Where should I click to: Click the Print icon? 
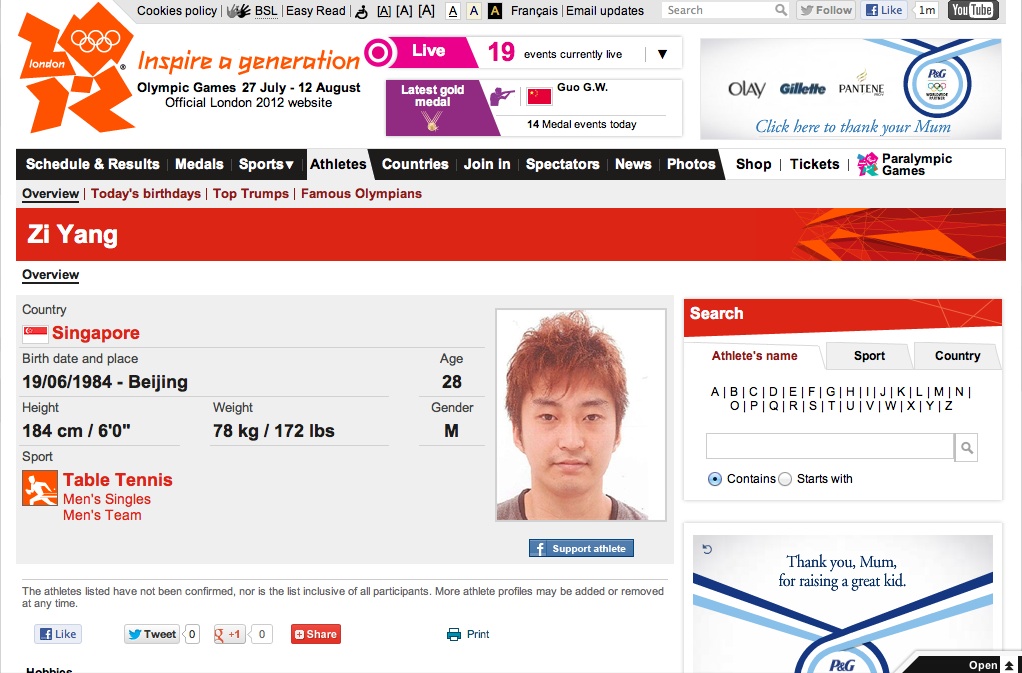[454, 634]
